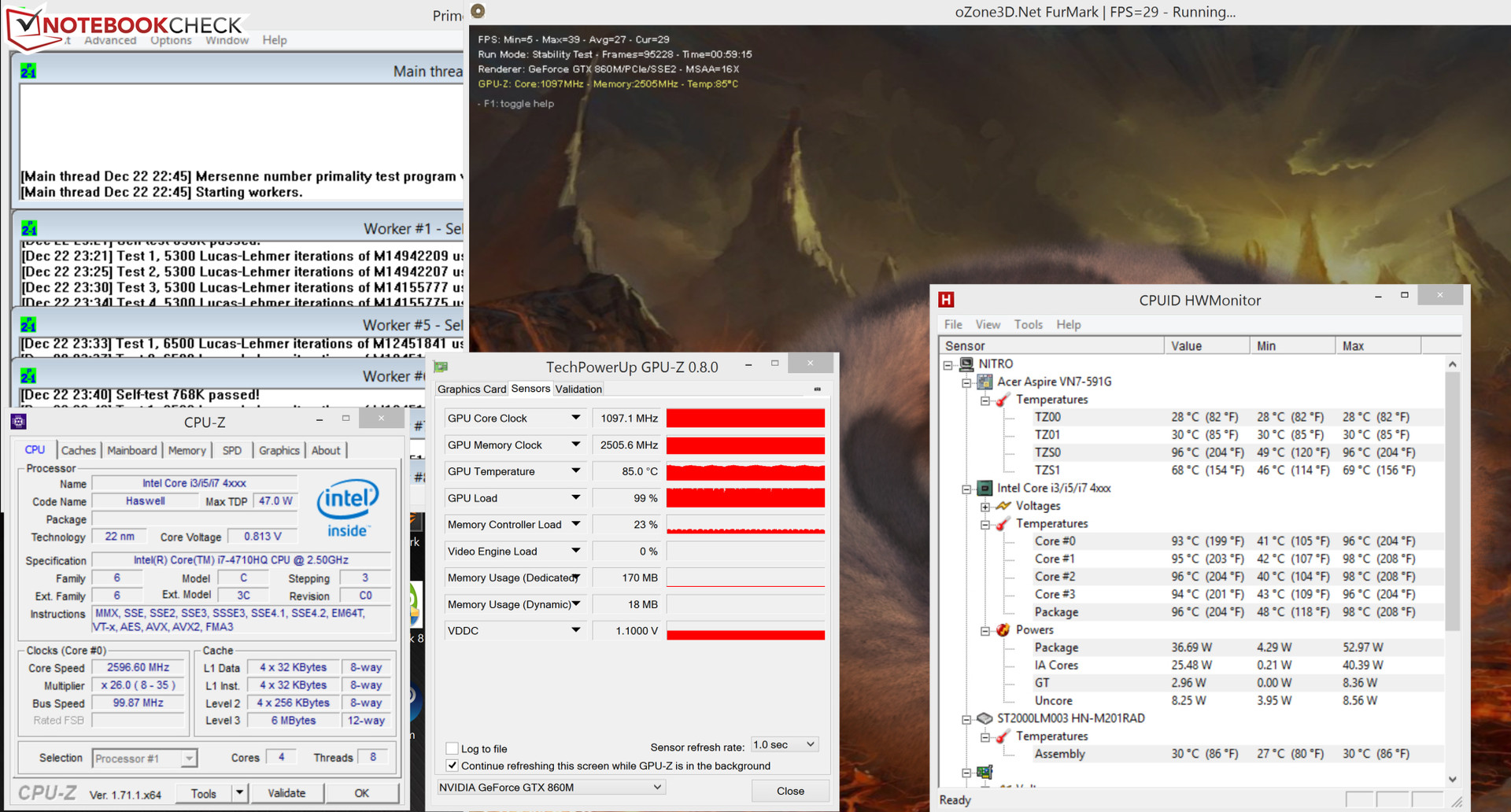Click the OK button in CPU-Z
This screenshot has width=1511, height=812.
point(361,793)
